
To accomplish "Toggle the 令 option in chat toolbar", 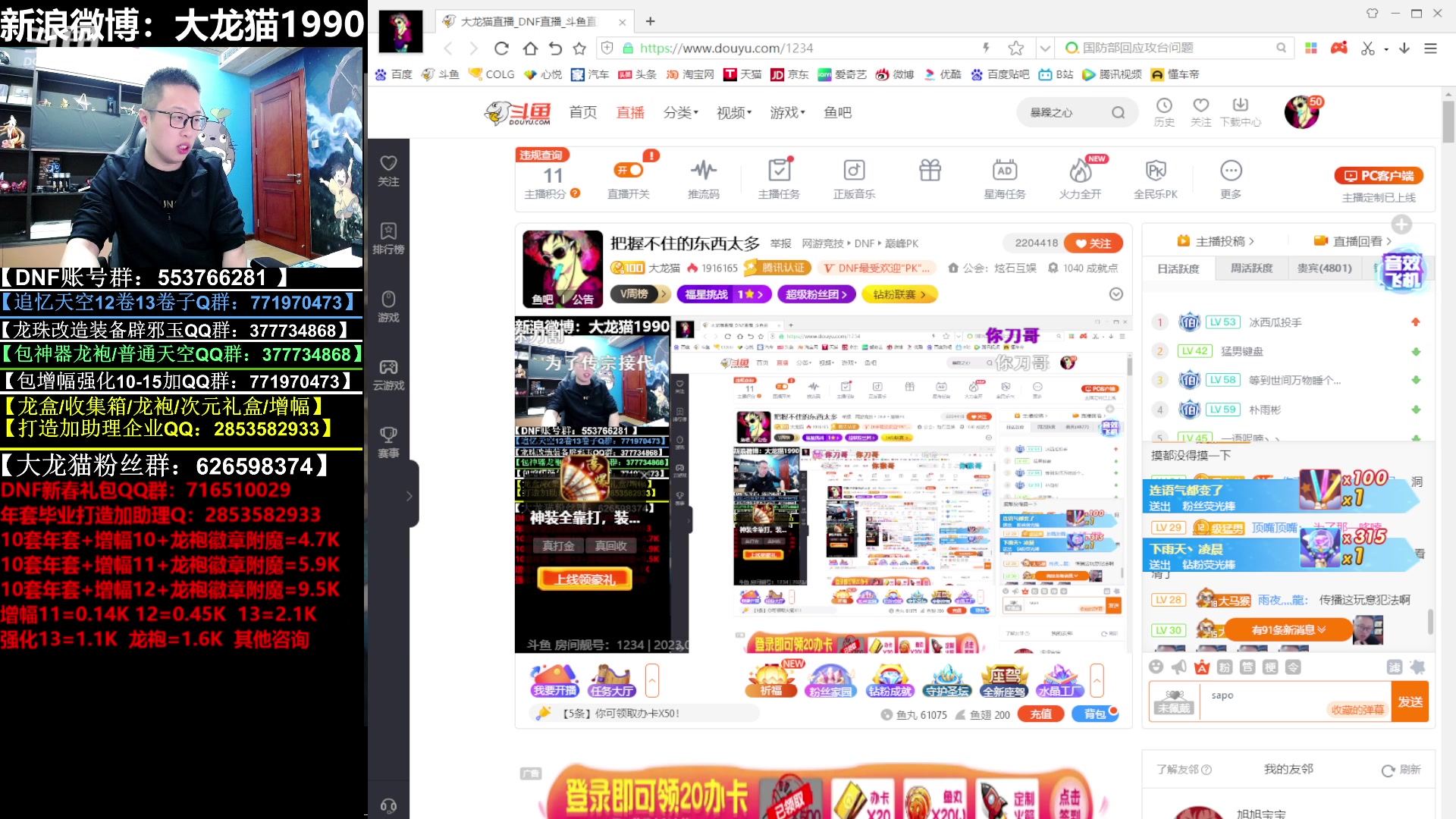I will (1293, 667).
